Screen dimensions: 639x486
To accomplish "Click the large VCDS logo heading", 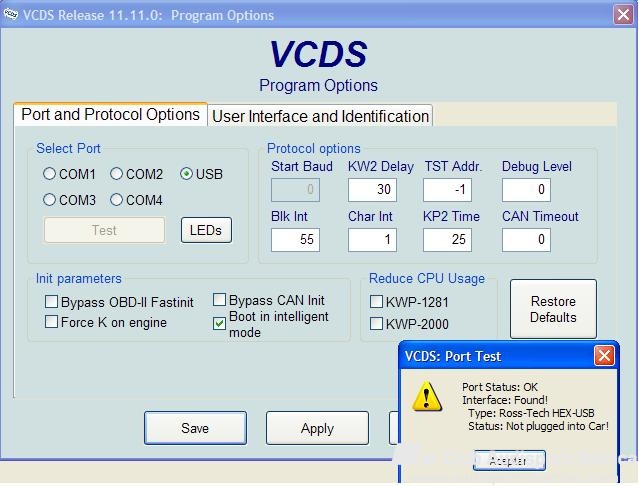I will (318, 54).
